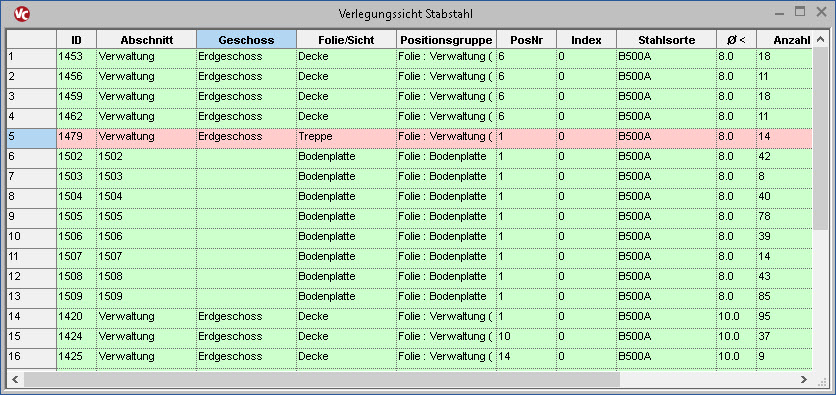
Task: Select ID cell 1502
Action: tap(77, 158)
